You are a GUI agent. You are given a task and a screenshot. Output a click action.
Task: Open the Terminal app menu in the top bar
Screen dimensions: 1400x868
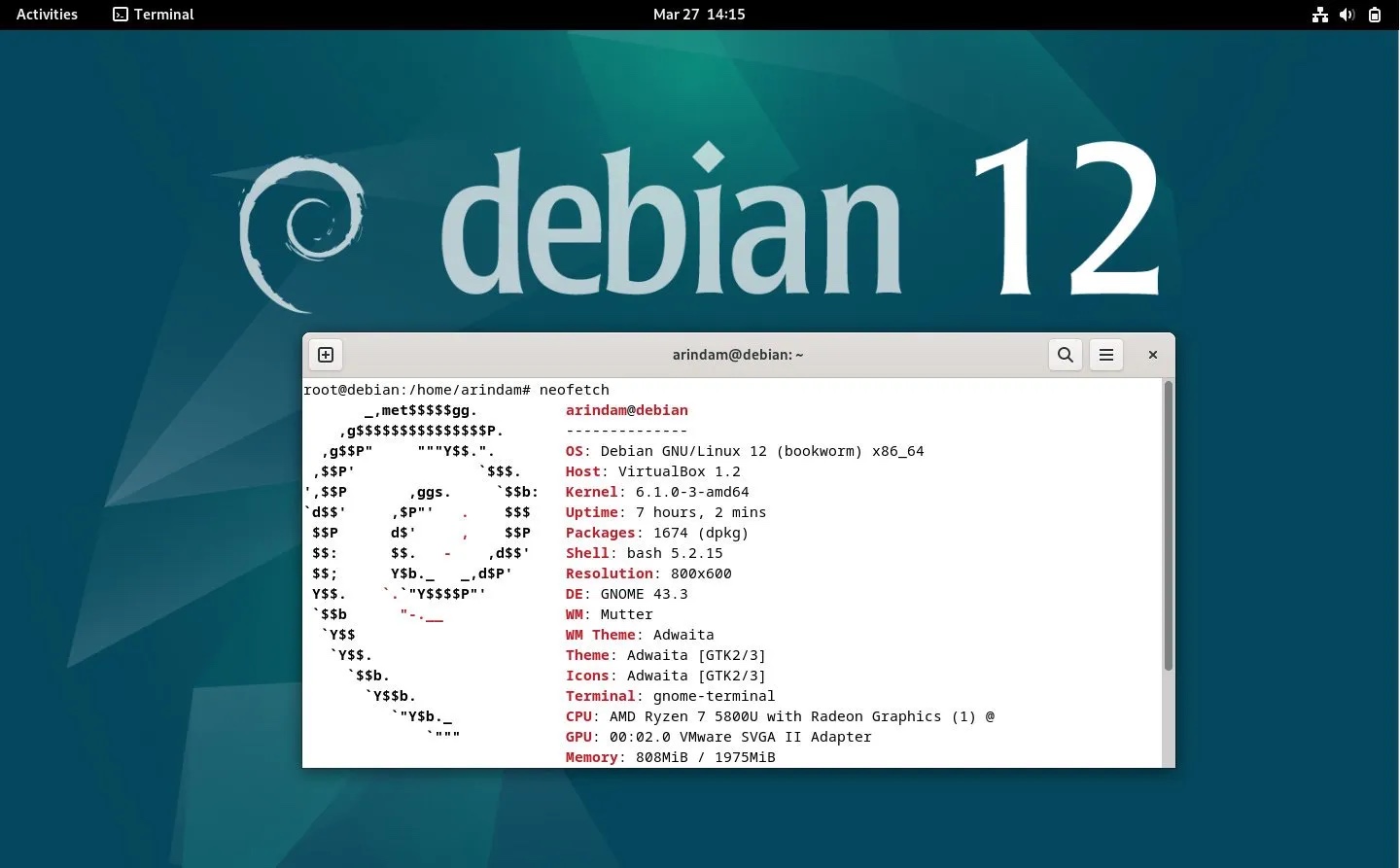[x=153, y=15]
